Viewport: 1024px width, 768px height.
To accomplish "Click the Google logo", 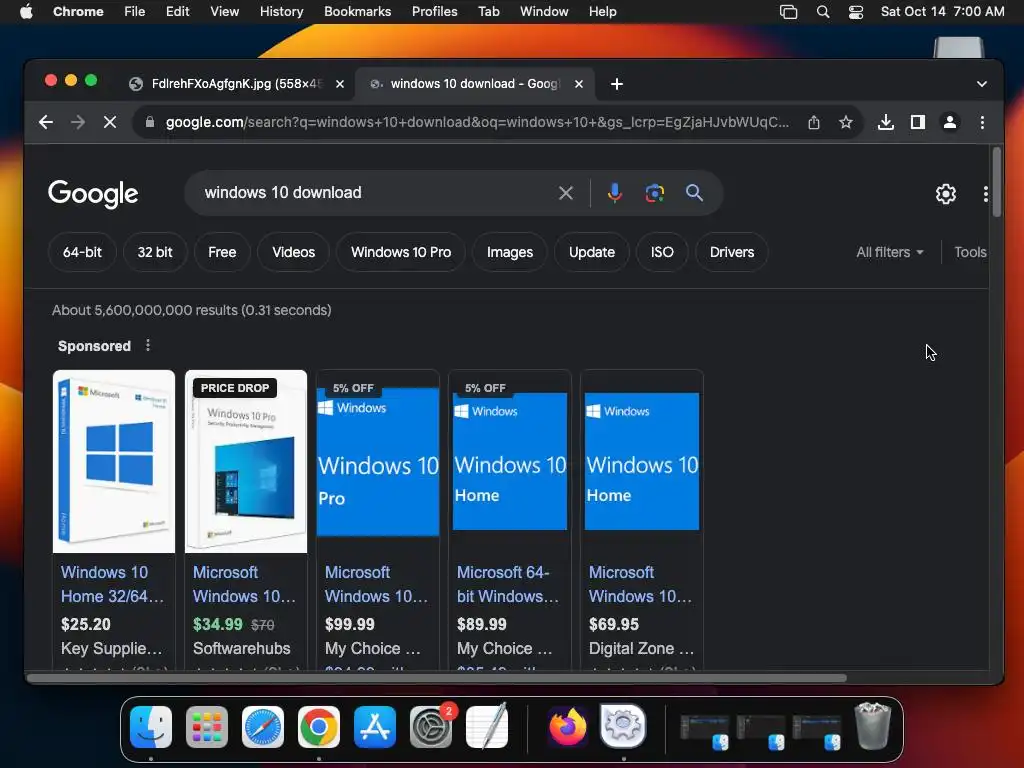I will pyautogui.click(x=93, y=193).
